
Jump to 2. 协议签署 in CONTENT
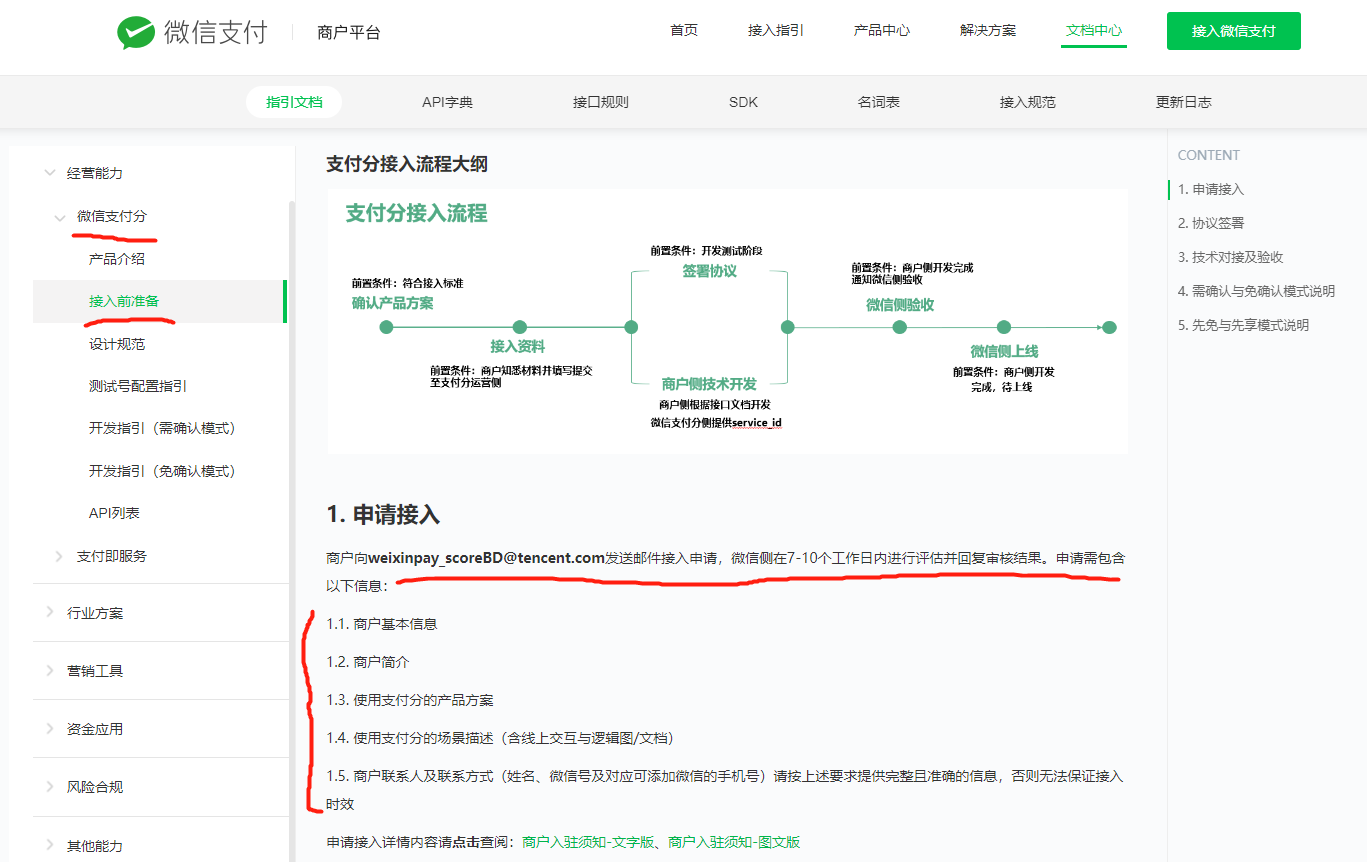(1211, 223)
